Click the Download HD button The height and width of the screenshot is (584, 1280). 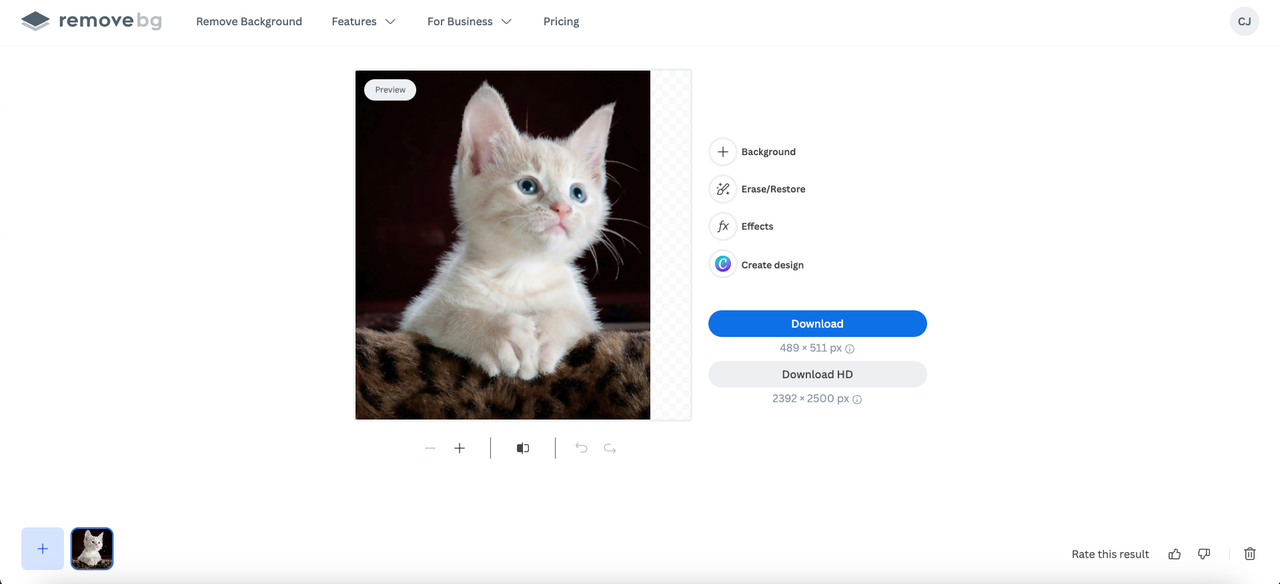pyautogui.click(x=817, y=374)
